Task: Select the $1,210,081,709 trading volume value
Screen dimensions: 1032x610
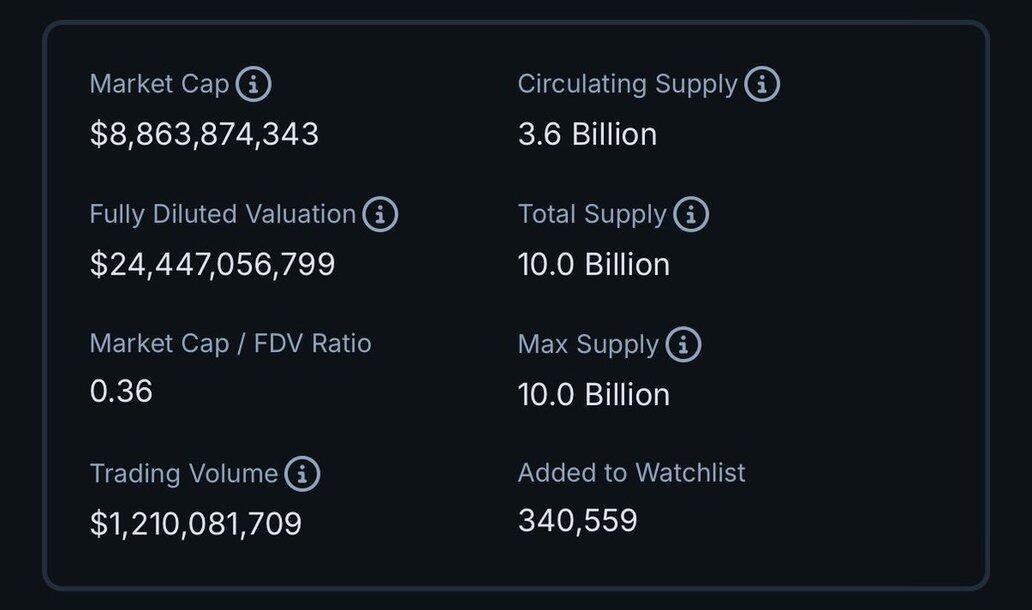Action: 196,523
